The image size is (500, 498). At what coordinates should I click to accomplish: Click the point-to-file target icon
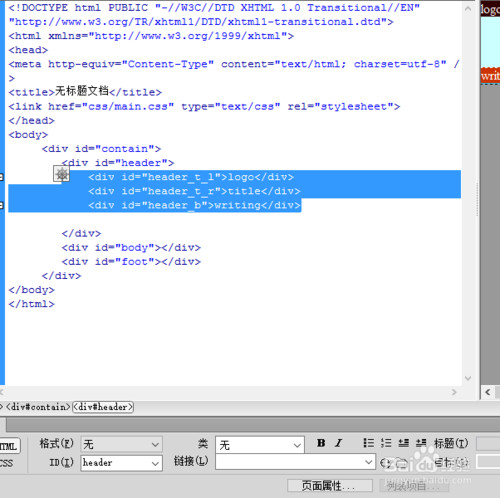pos(385,463)
